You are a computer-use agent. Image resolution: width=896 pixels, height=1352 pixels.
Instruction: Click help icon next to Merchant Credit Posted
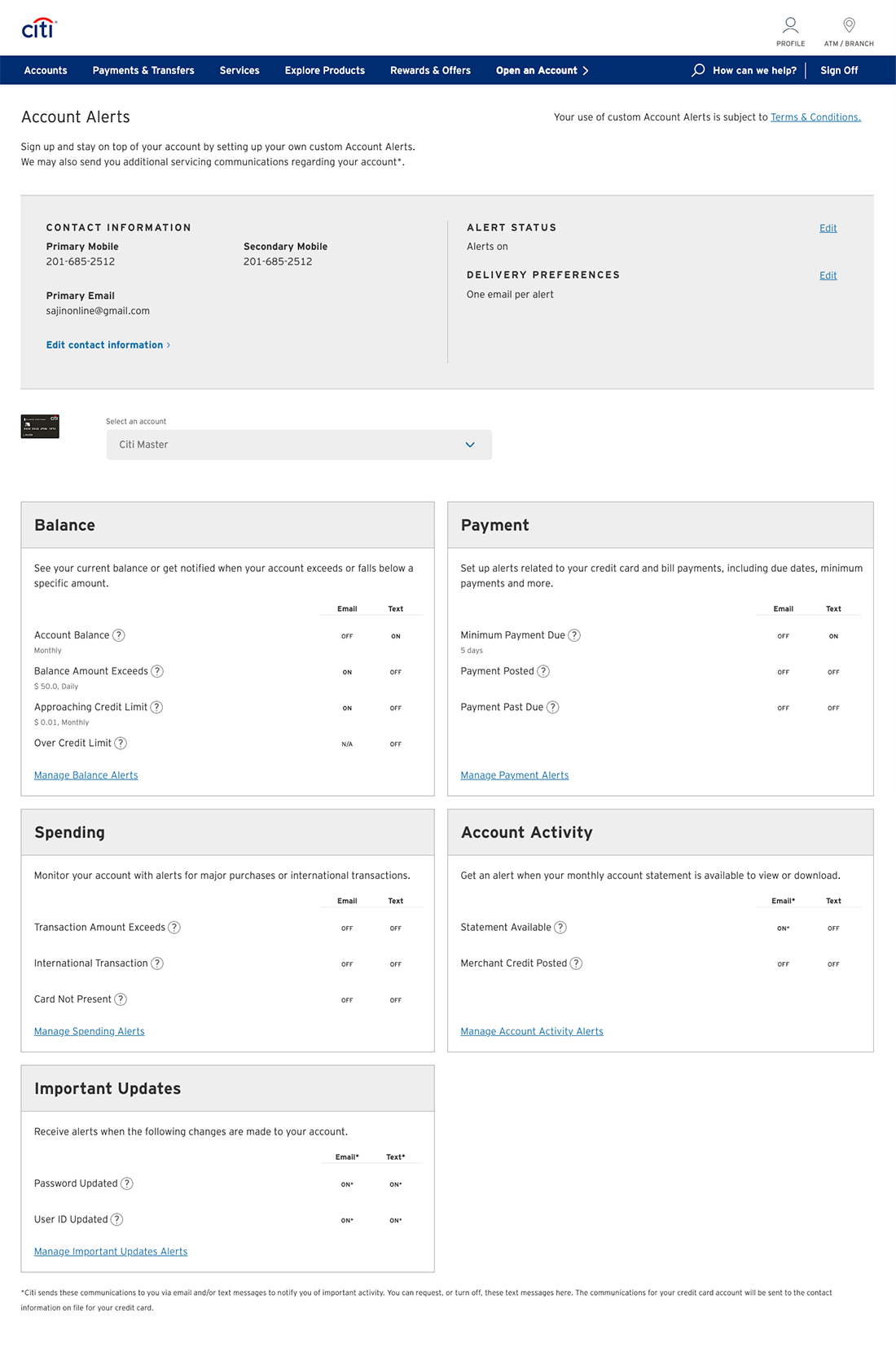576,964
